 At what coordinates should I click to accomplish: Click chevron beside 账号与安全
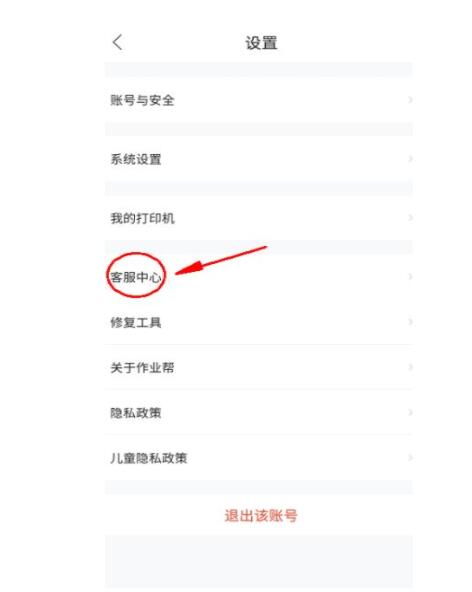[410, 100]
